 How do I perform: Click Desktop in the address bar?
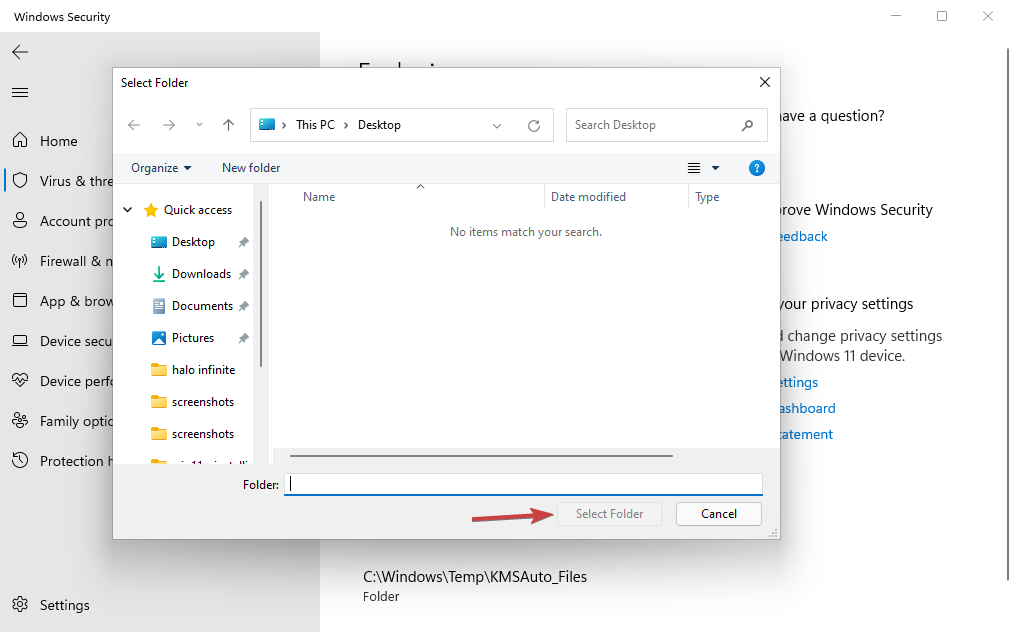tap(379, 125)
